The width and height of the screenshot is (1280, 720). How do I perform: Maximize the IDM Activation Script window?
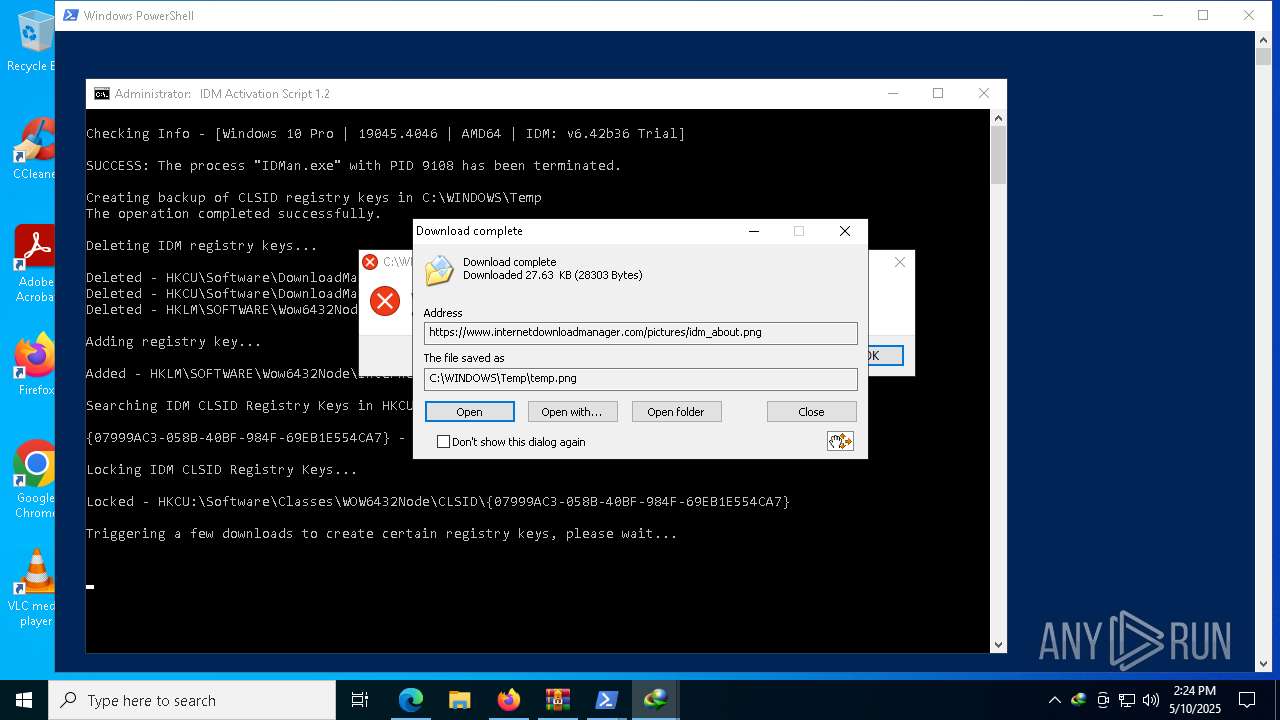(938, 94)
